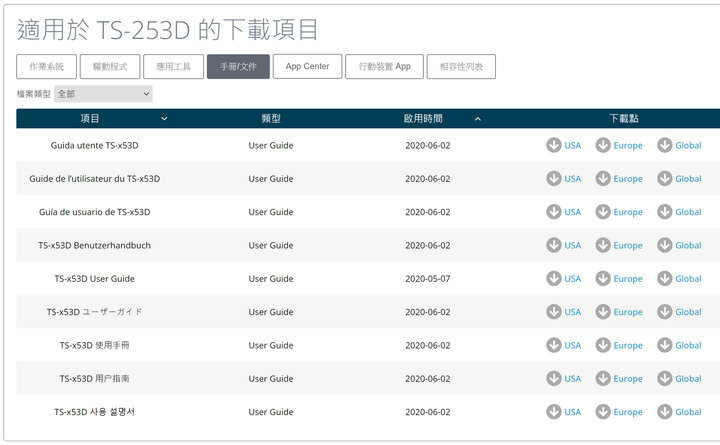Click the 2020-05-07 date cell
The image size is (720, 445).
click(428, 278)
